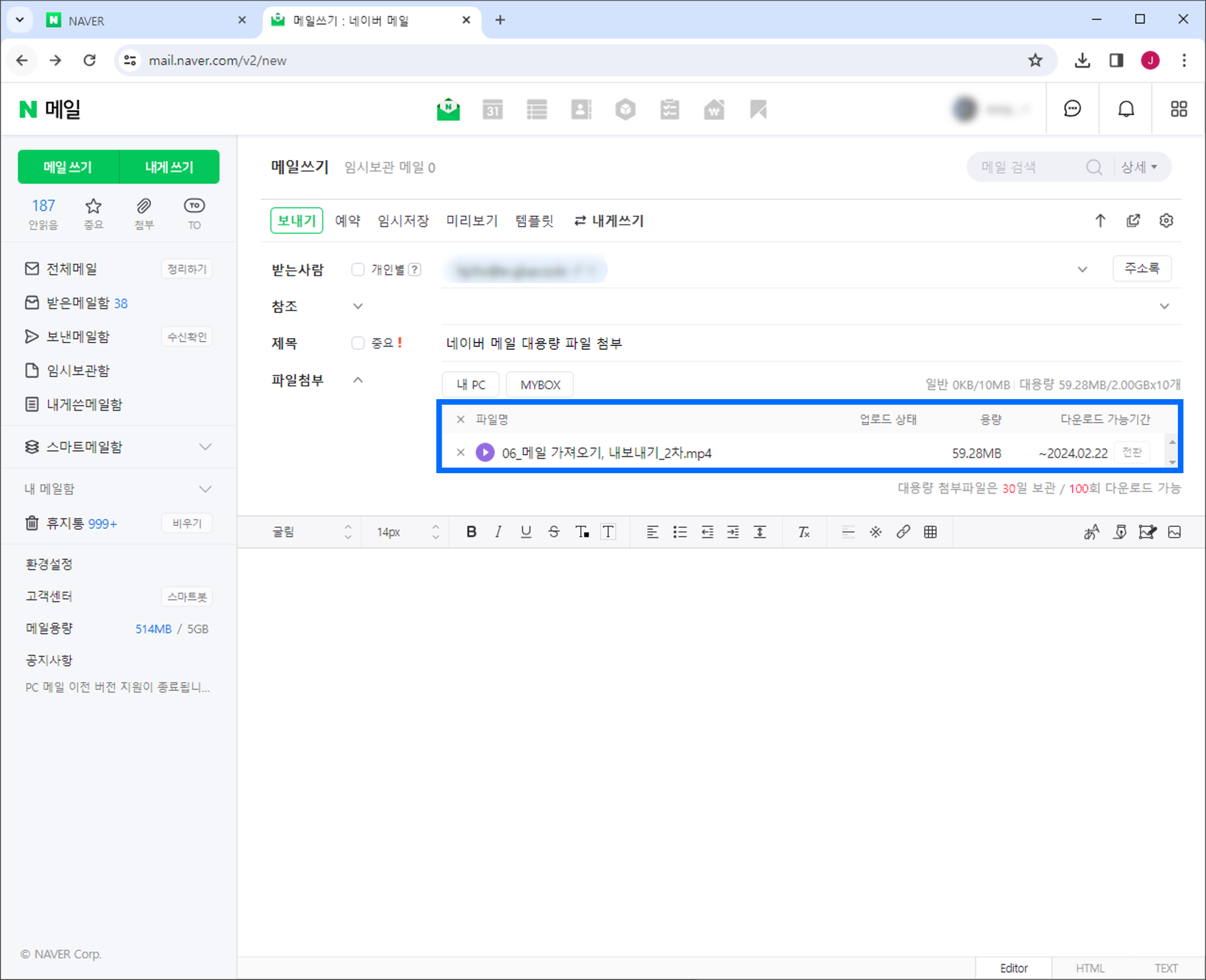Mark the mail as 중요 important
The width and height of the screenshot is (1206, 980).
tap(358, 343)
